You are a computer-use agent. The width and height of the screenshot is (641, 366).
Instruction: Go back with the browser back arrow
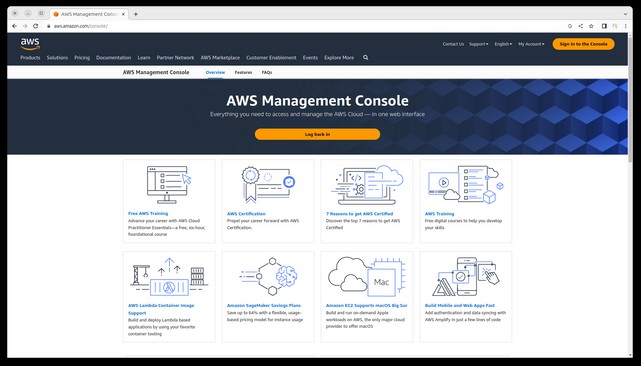(15, 26)
